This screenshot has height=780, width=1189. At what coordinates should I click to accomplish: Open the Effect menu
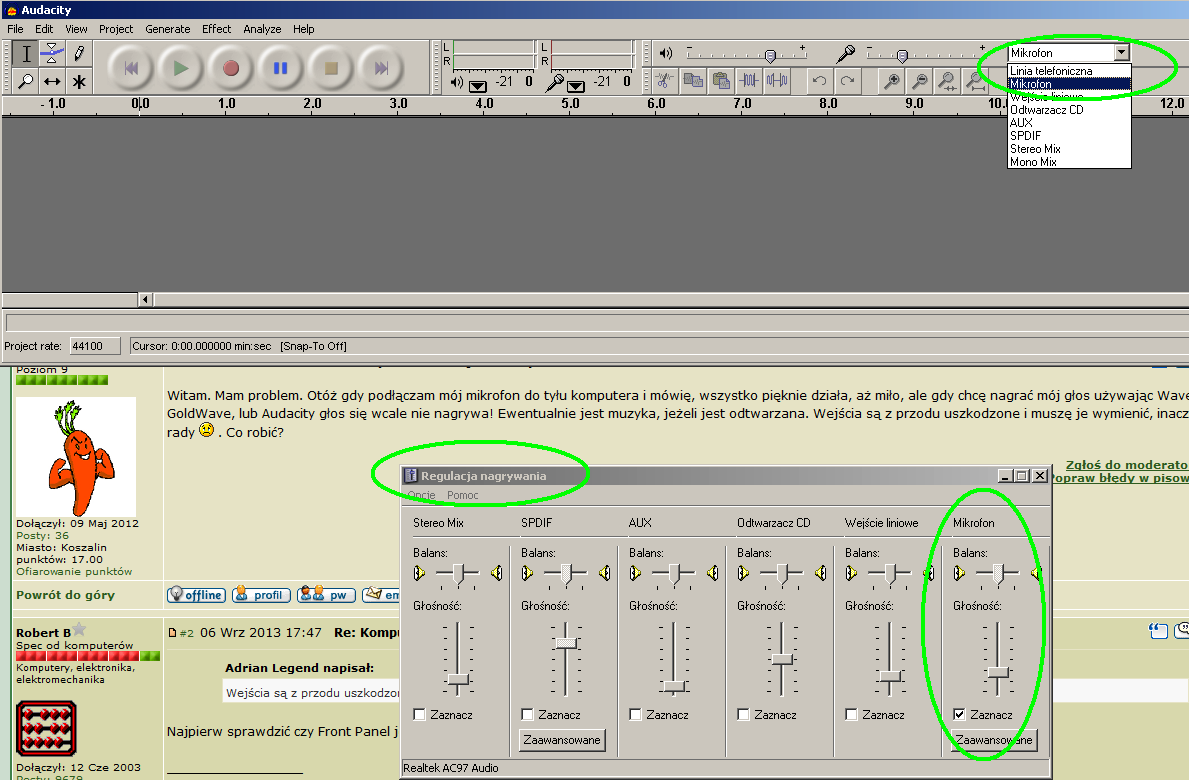(216, 29)
